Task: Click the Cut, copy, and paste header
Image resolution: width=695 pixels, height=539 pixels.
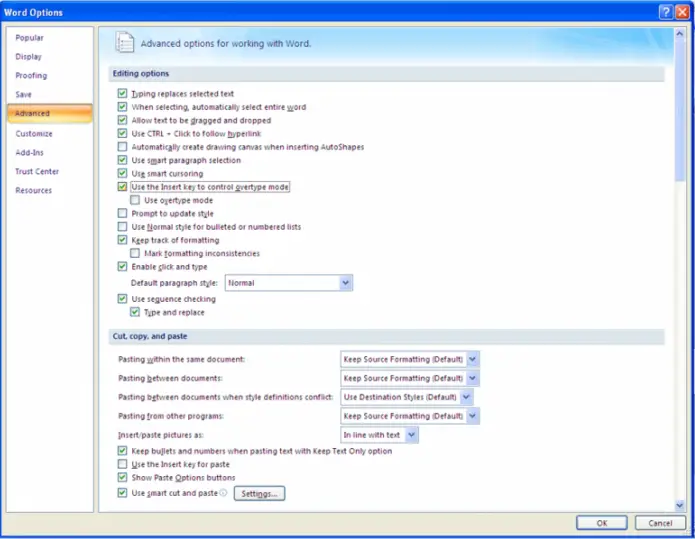Action: [386, 336]
